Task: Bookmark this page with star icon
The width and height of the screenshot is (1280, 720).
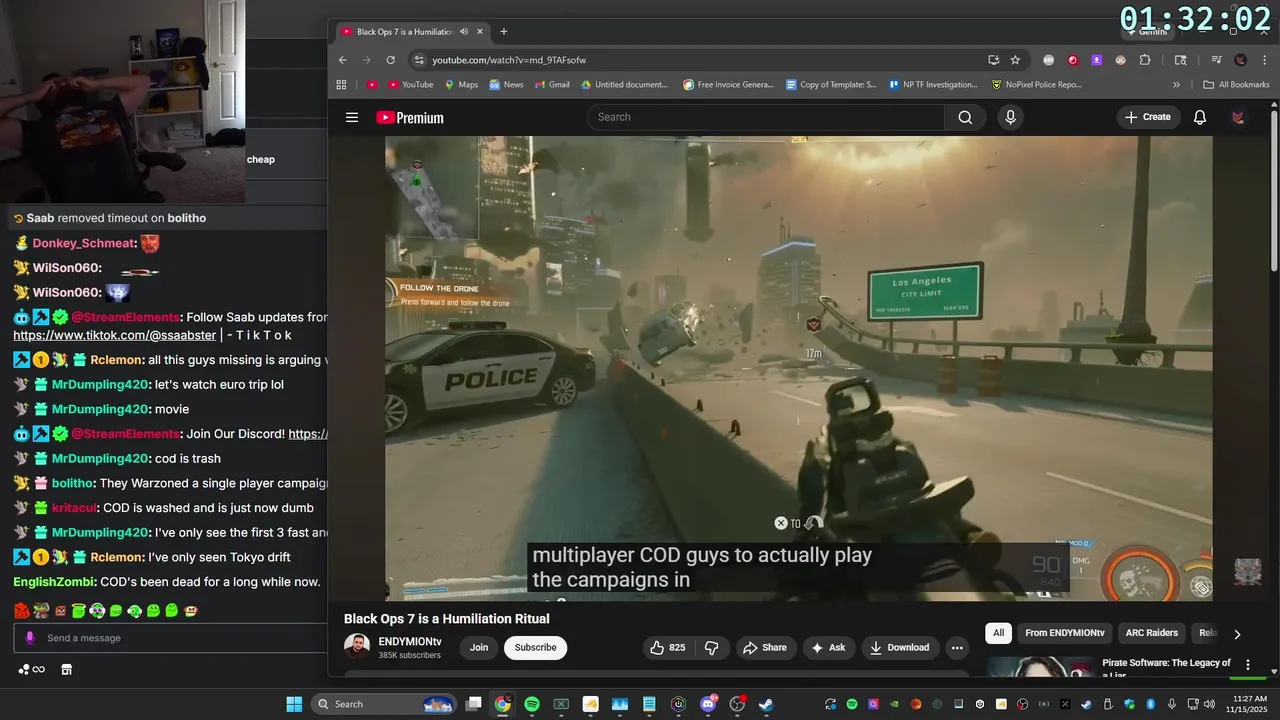Action: point(1015,60)
